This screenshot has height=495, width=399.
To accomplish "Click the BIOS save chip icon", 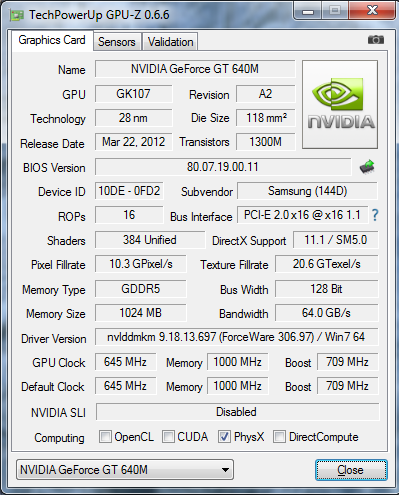I will [367, 167].
